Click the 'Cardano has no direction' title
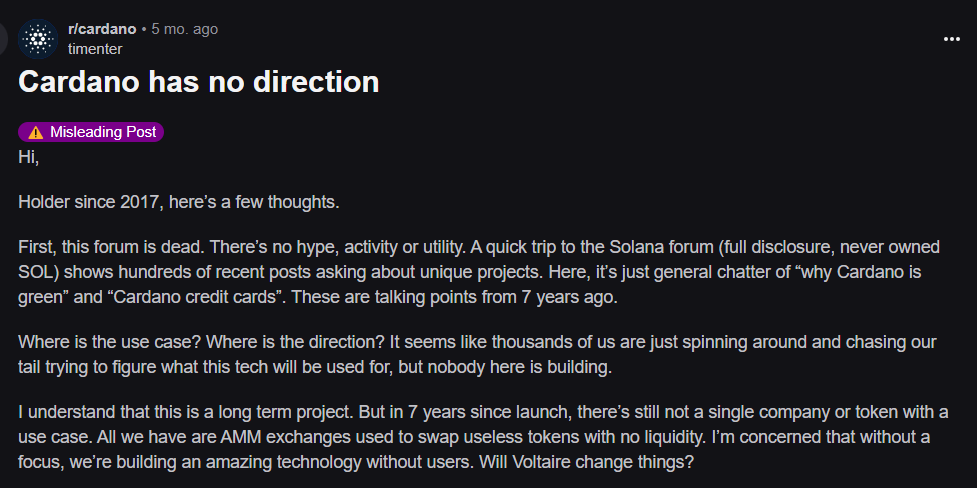 pyautogui.click(x=199, y=82)
